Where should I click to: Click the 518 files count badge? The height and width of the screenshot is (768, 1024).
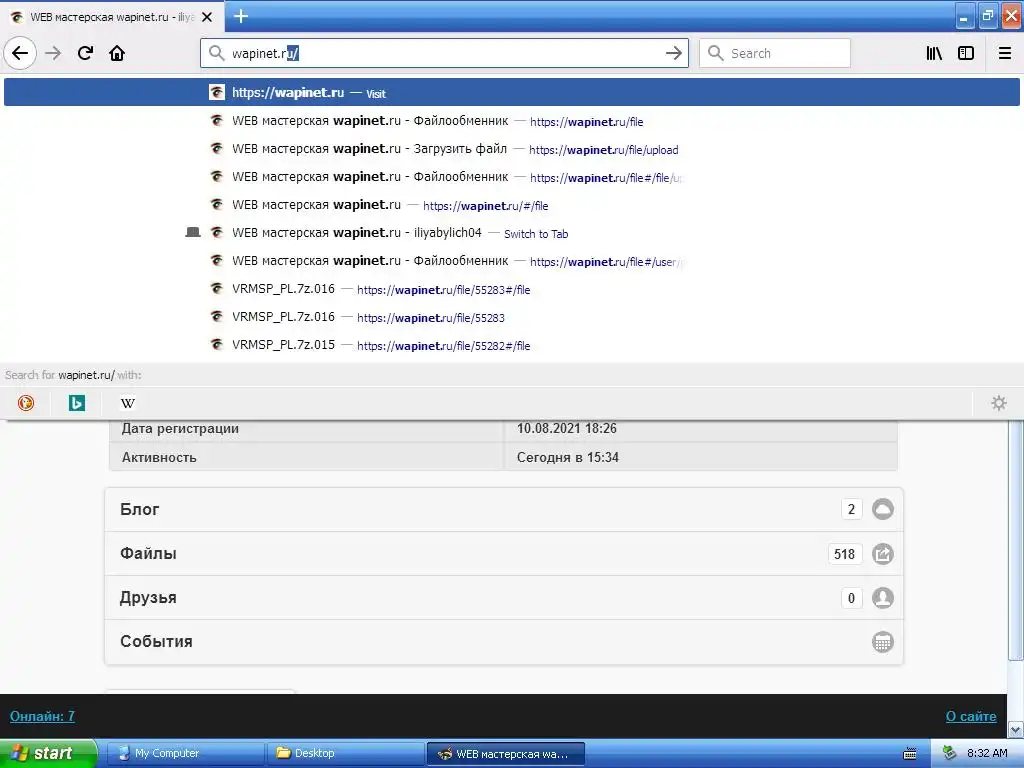(844, 554)
